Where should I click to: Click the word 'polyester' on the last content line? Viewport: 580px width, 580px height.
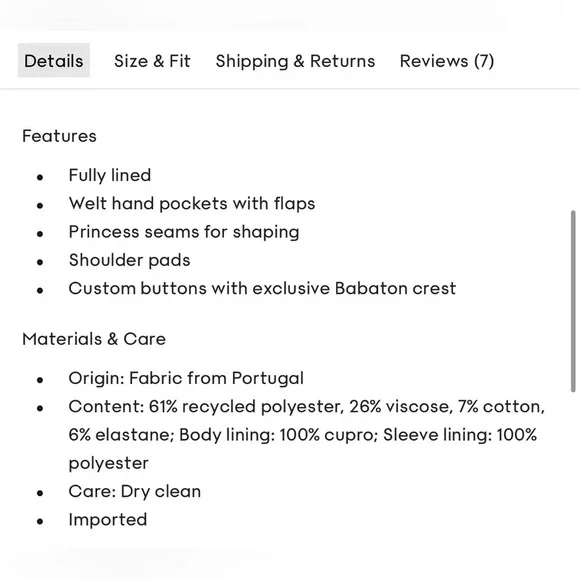click(108, 464)
